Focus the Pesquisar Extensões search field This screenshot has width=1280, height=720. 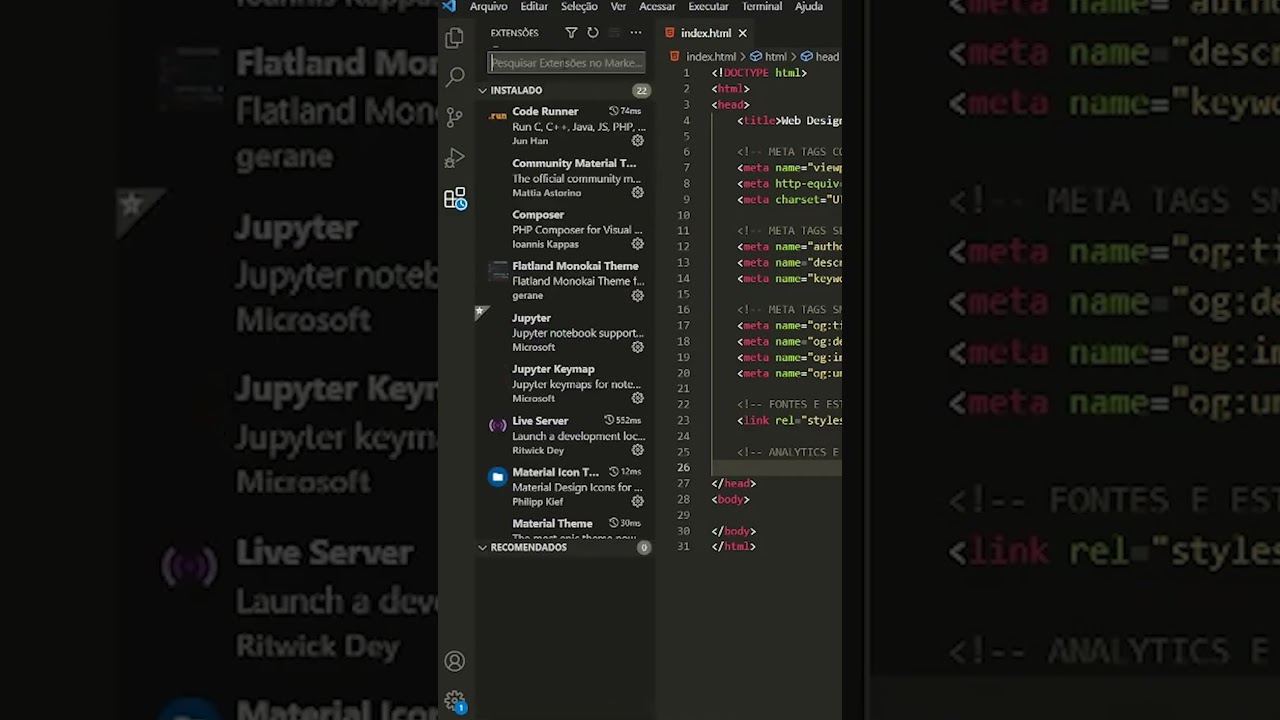tap(566, 63)
